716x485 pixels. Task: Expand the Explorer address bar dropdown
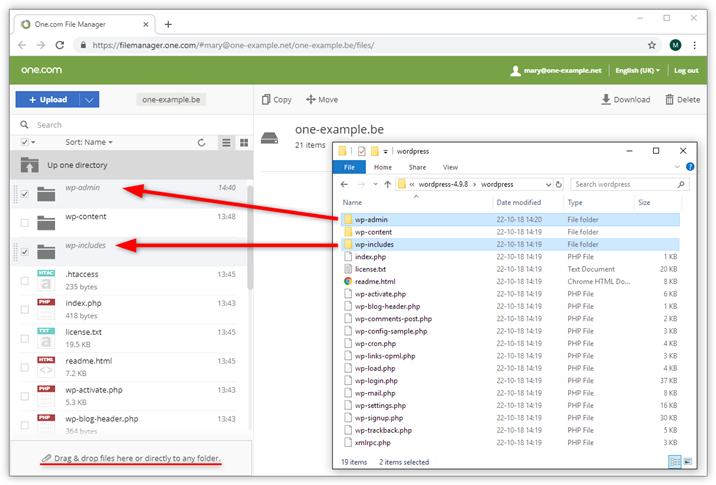(x=548, y=185)
